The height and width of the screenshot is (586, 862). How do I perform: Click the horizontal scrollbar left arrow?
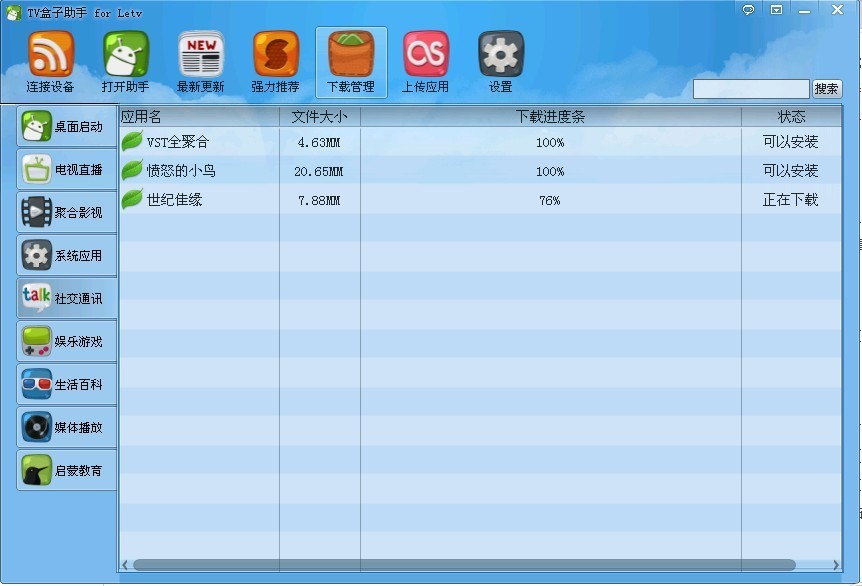(x=125, y=565)
